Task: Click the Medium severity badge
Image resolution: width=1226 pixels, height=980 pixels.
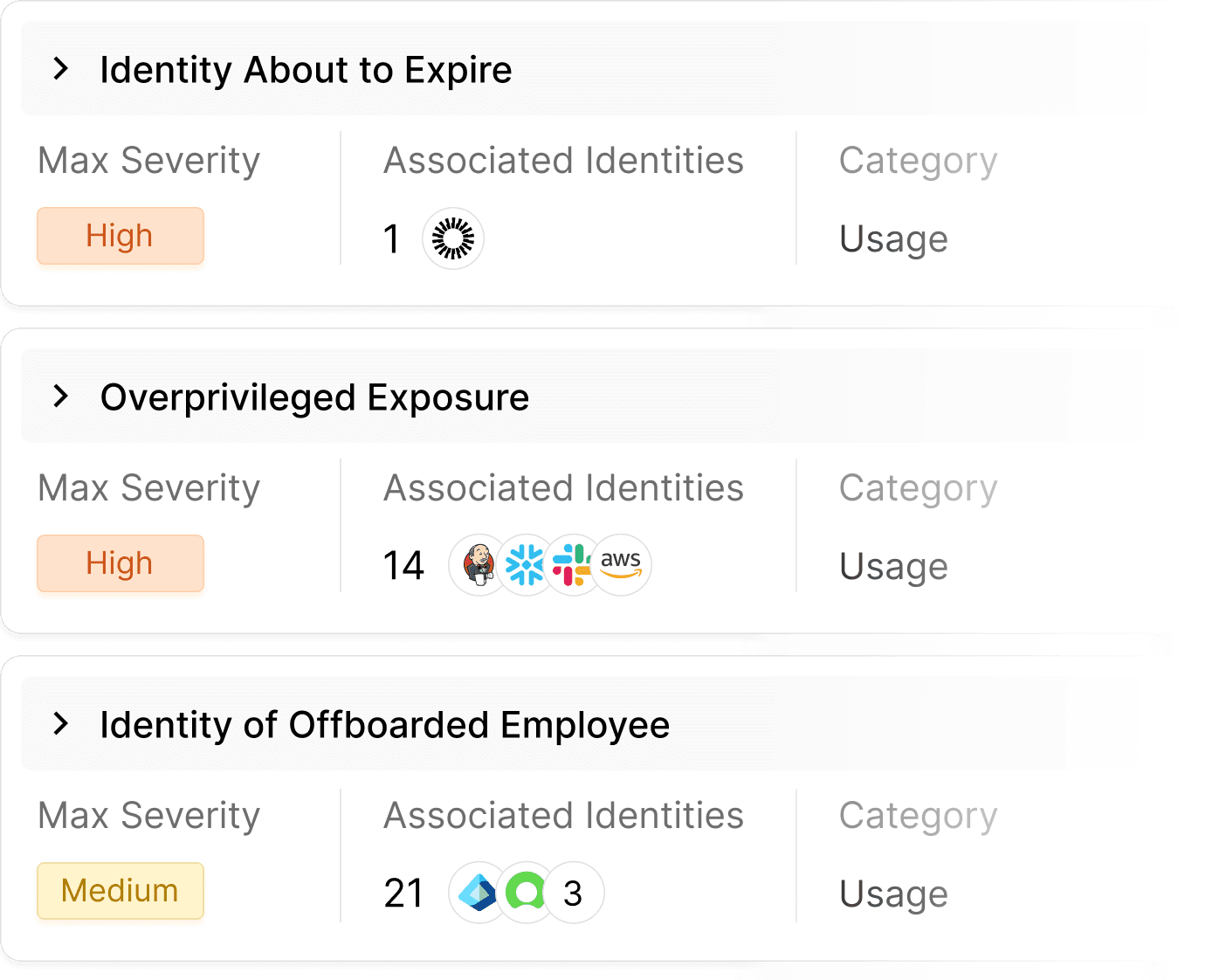Action: click(121, 891)
